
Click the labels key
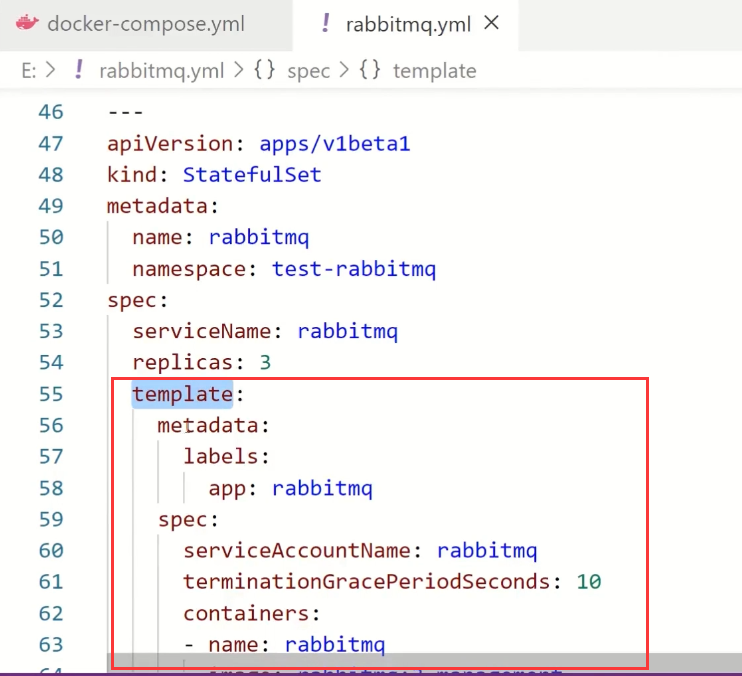[x=220, y=457]
